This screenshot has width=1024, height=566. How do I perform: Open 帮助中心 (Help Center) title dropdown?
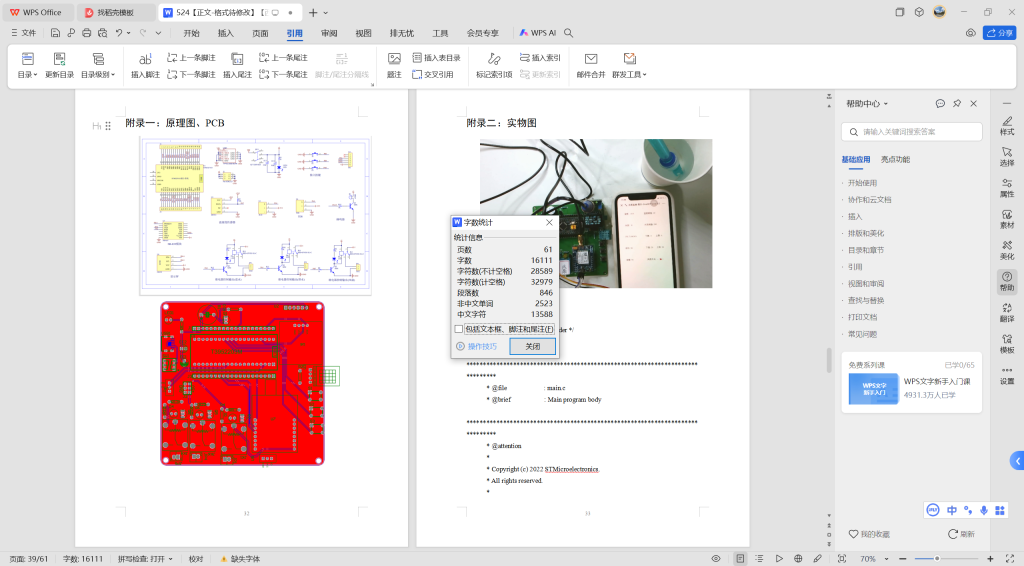867,103
